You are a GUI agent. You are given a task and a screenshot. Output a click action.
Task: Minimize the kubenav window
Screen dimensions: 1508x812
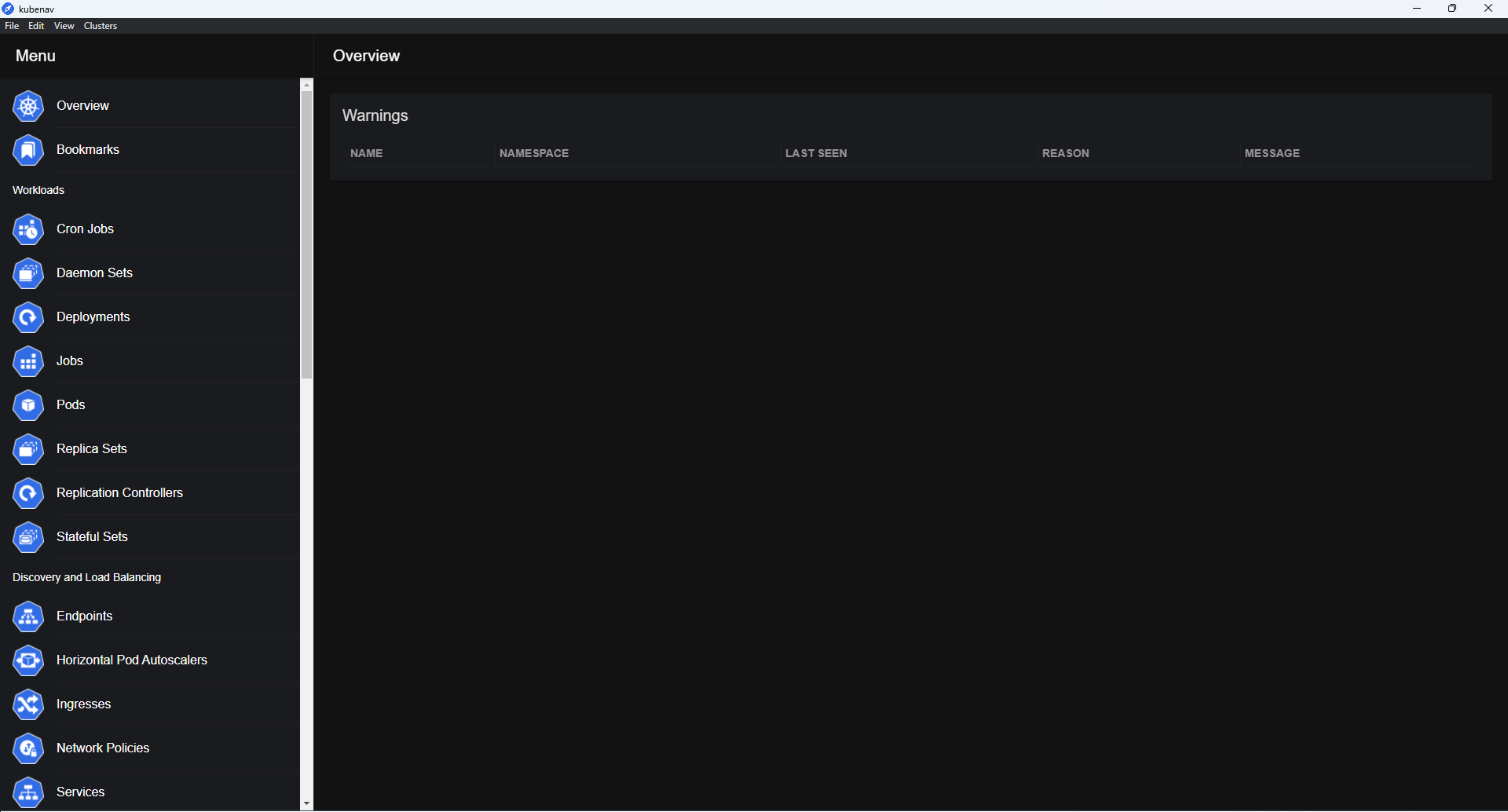click(x=1417, y=9)
